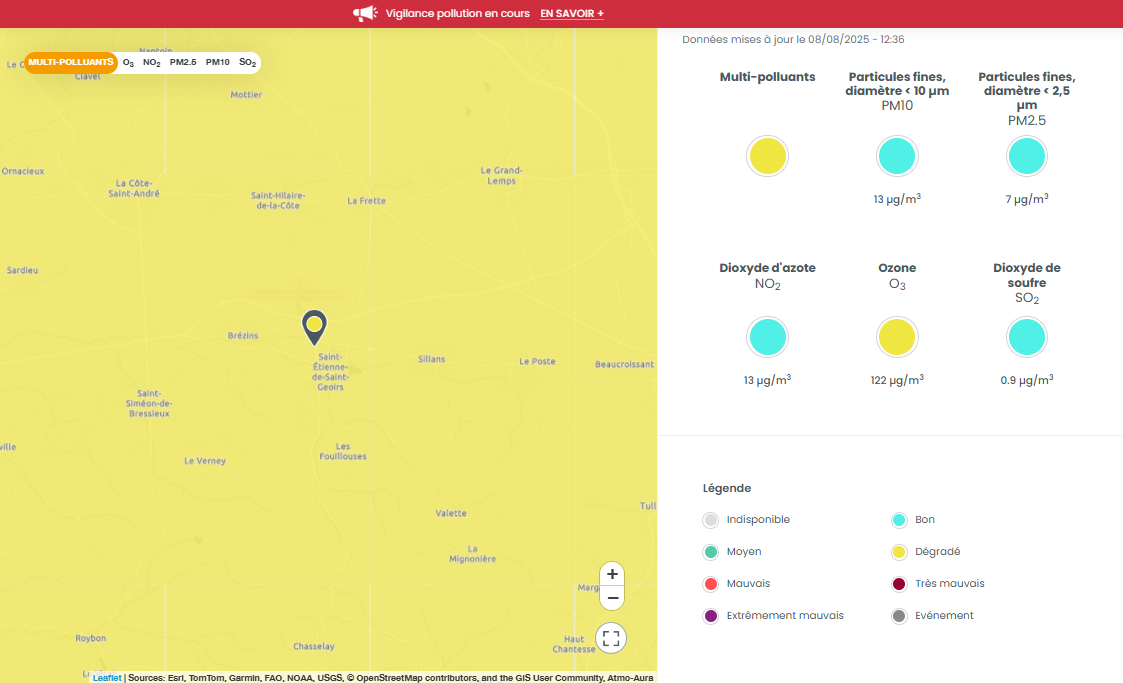Screen dimensions: 1123x683
Task: Click the Dioxyde d'azote NO2 indicator circle
Action: 767,338
